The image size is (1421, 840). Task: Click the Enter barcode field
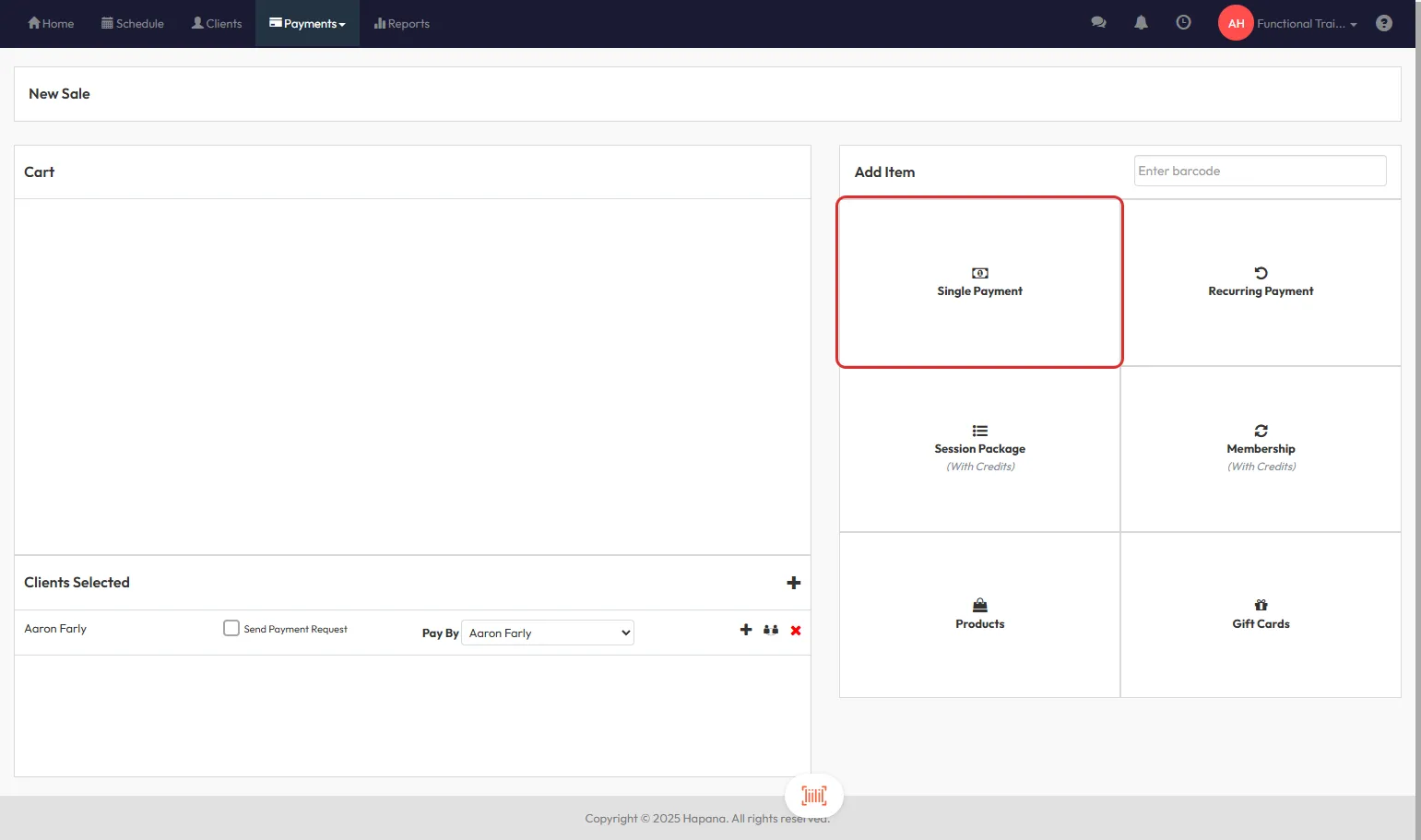click(x=1260, y=171)
